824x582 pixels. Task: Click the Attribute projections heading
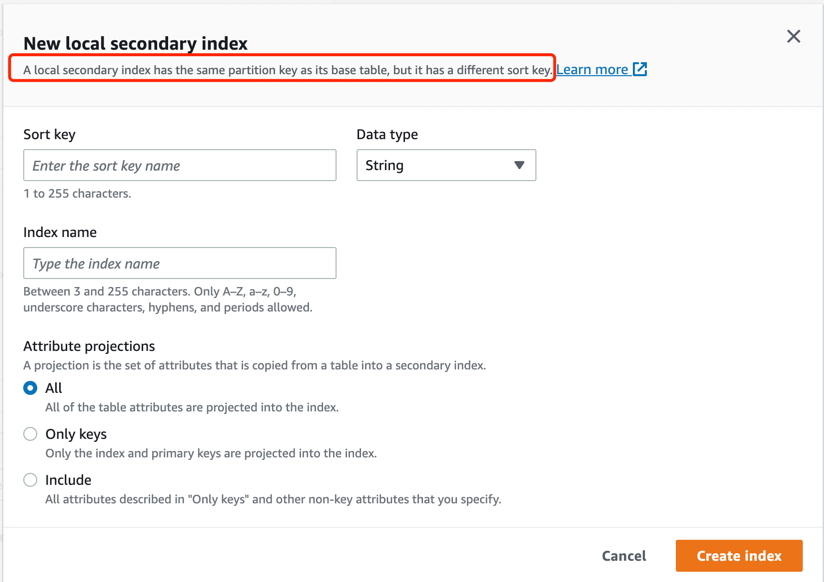[x=89, y=346]
